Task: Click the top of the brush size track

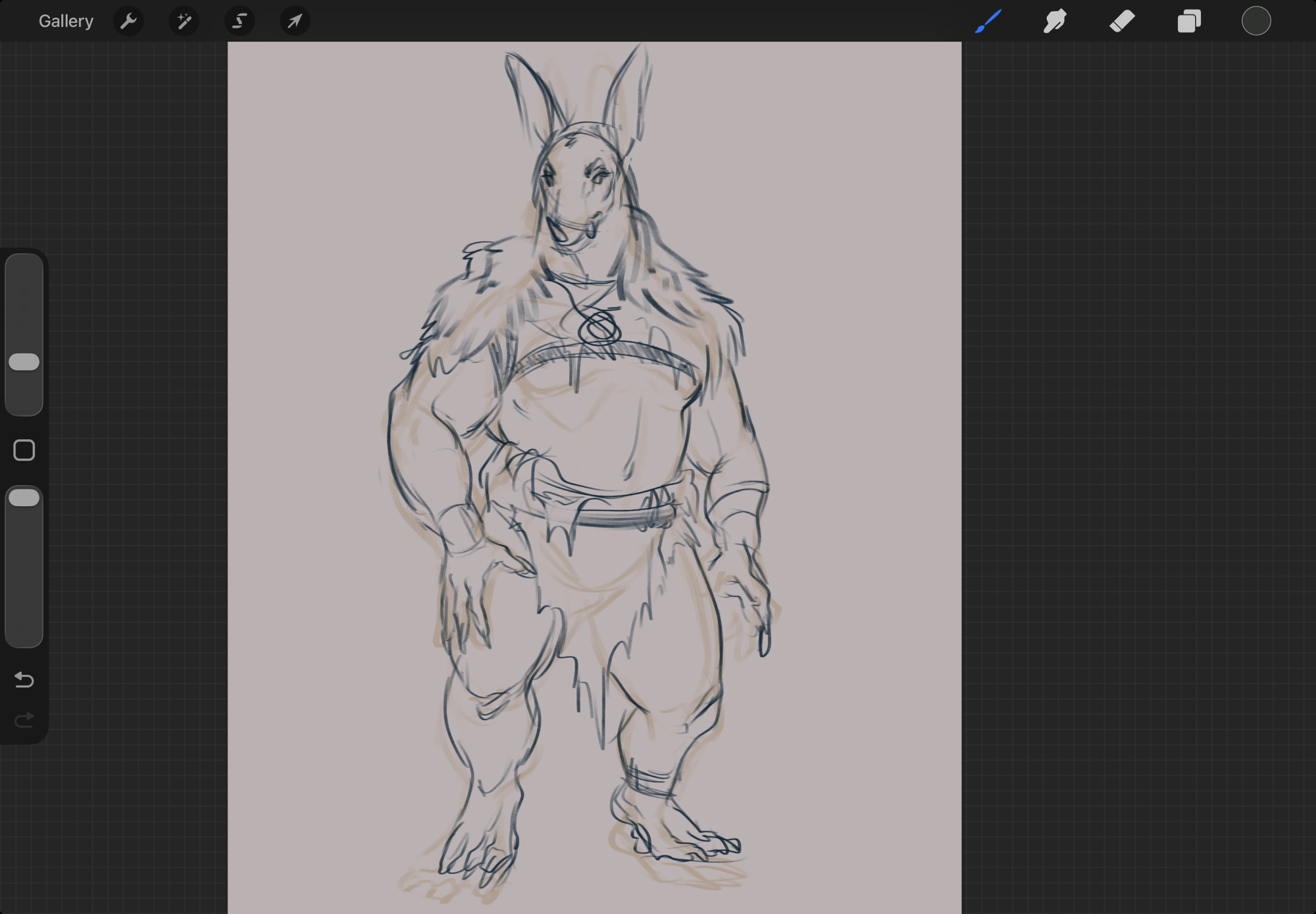Action: point(24,267)
